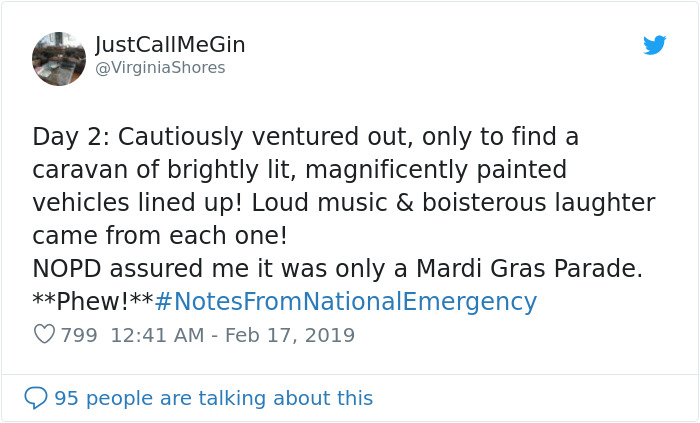Click the 799 likes count

click(79, 335)
